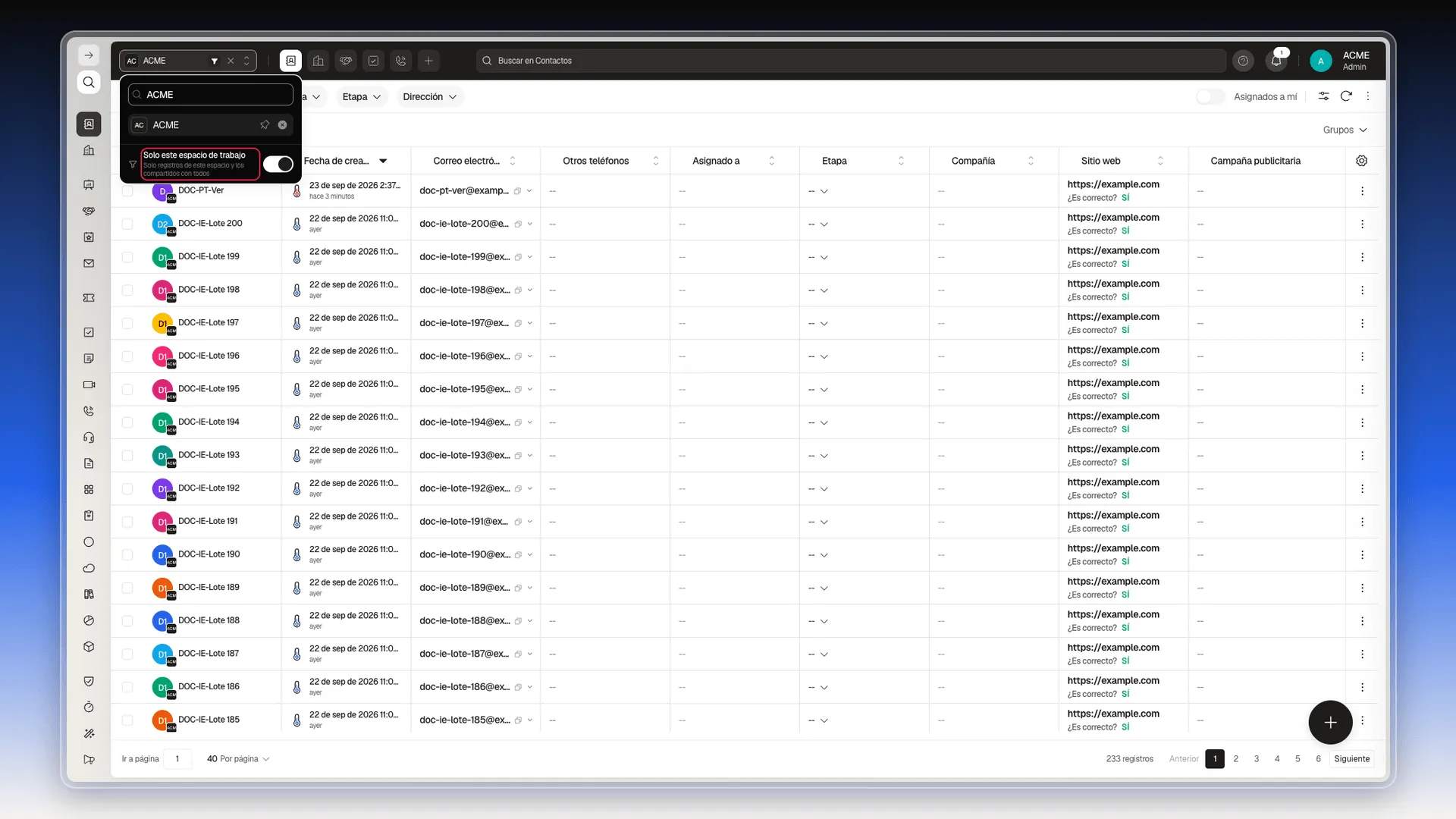Refresh the contacts list

1346,96
